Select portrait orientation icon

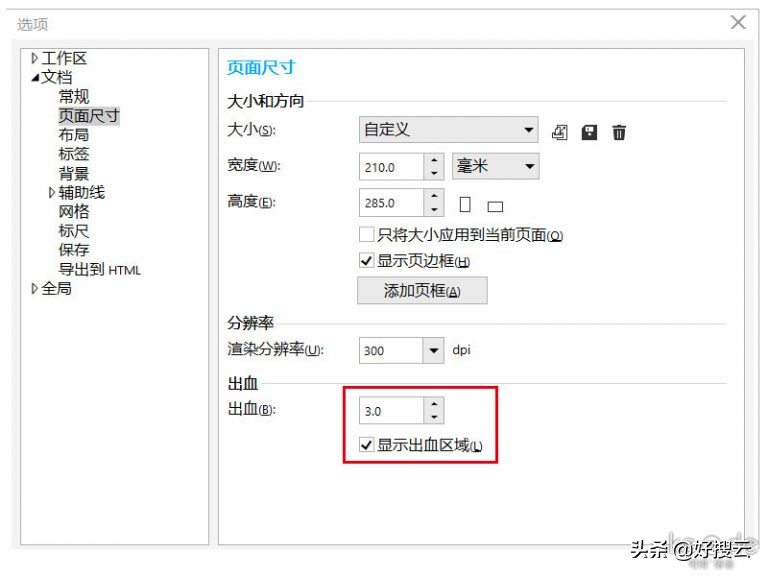point(465,204)
